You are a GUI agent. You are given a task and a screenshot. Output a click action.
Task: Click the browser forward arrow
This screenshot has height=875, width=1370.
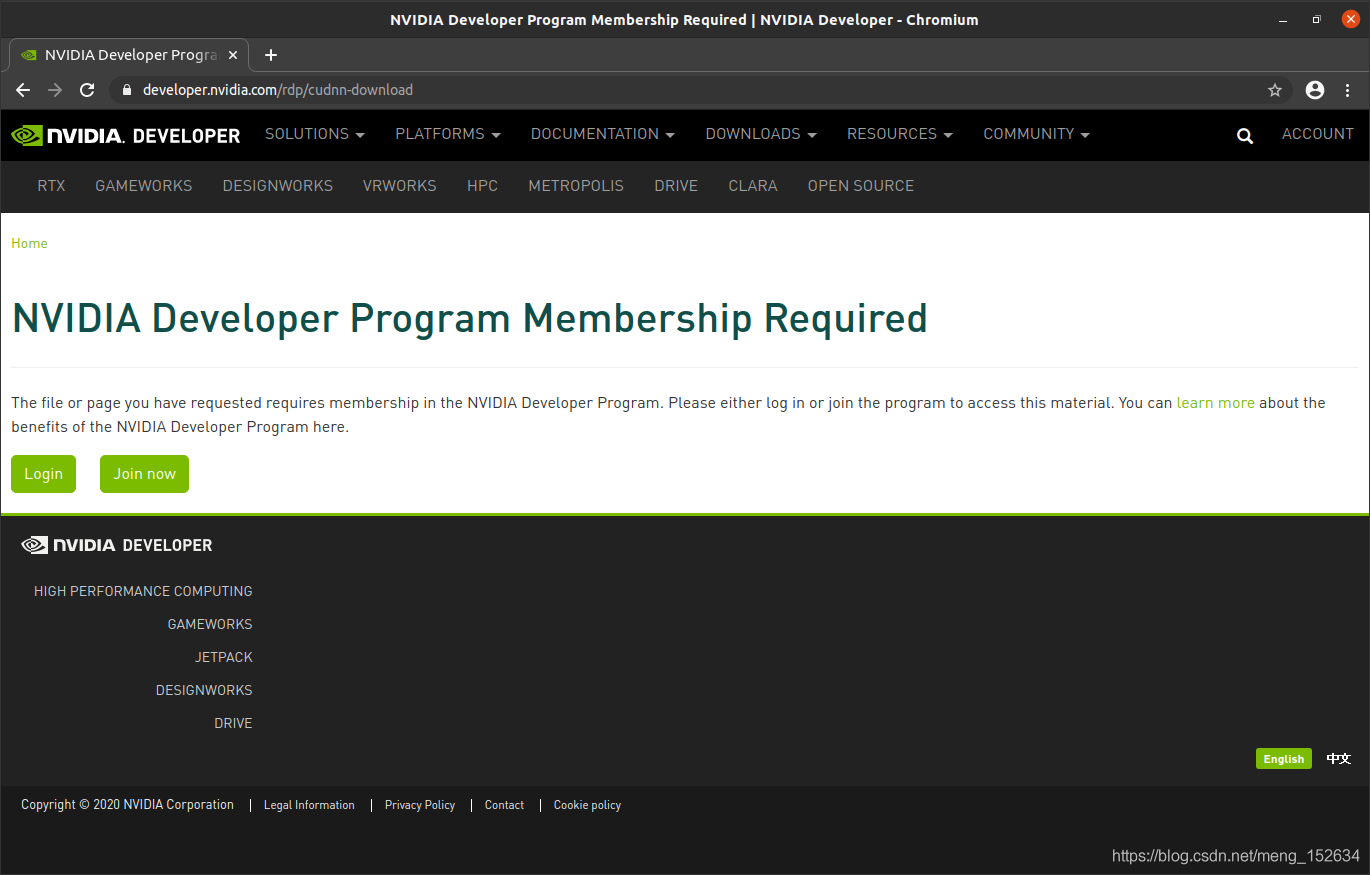[x=55, y=90]
